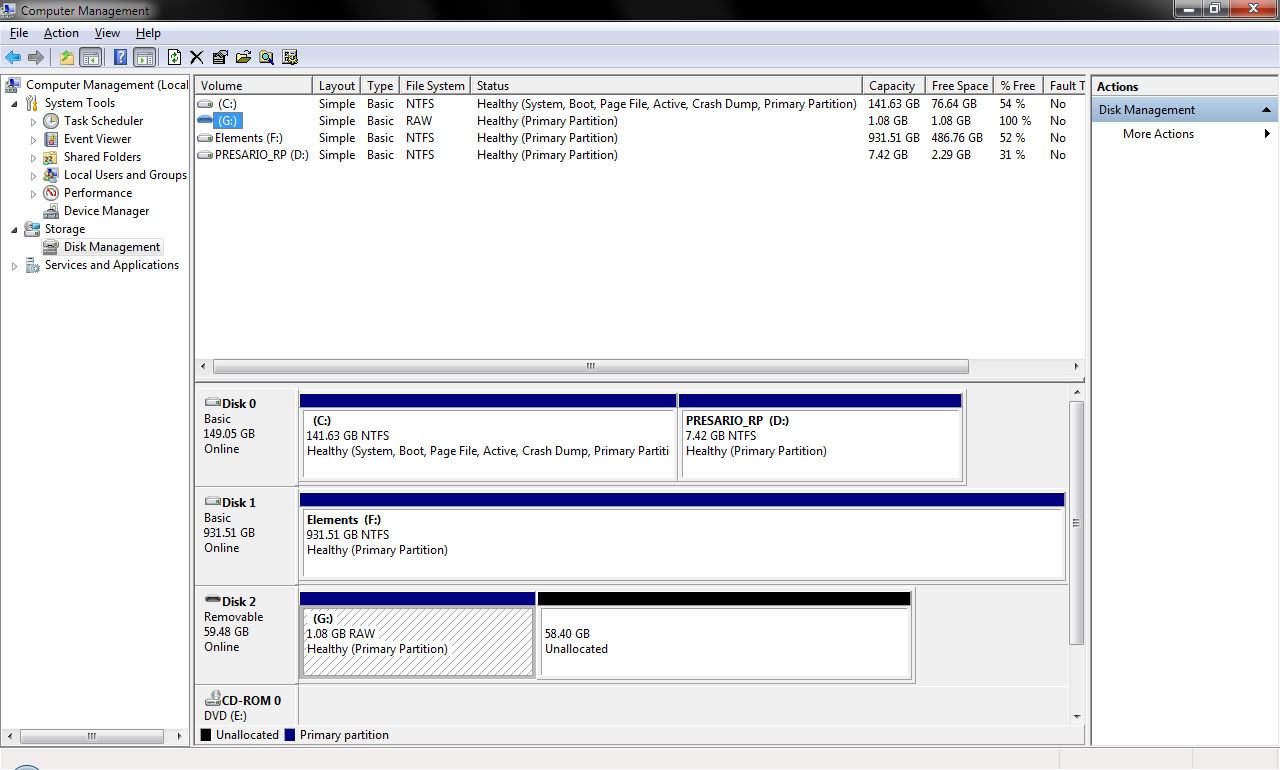This screenshot has height=770, width=1280.
Task: Click the Refresh icon on the toolbar
Action: coord(173,57)
